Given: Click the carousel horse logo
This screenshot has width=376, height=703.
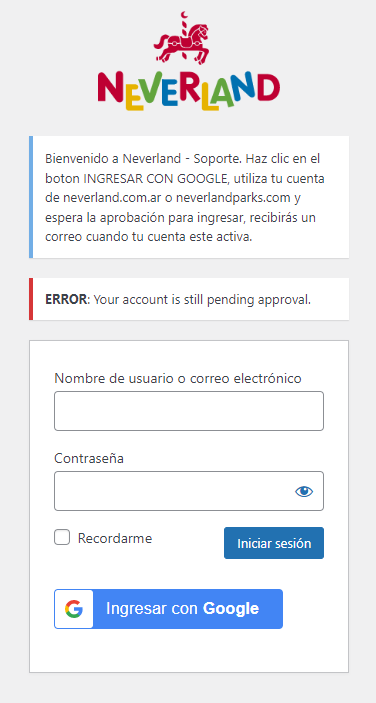Looking at the screenshot, I should click(183, 39).
